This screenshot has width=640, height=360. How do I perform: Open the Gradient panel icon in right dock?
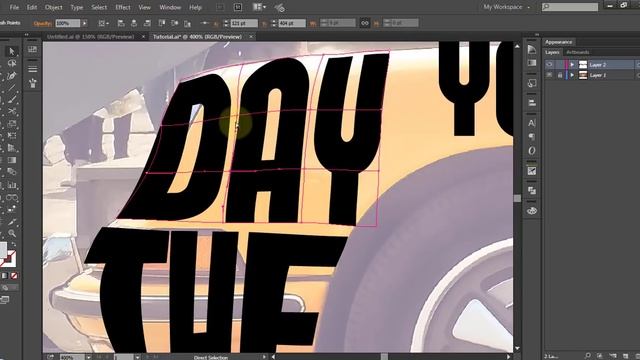click(x=532, y=63)
